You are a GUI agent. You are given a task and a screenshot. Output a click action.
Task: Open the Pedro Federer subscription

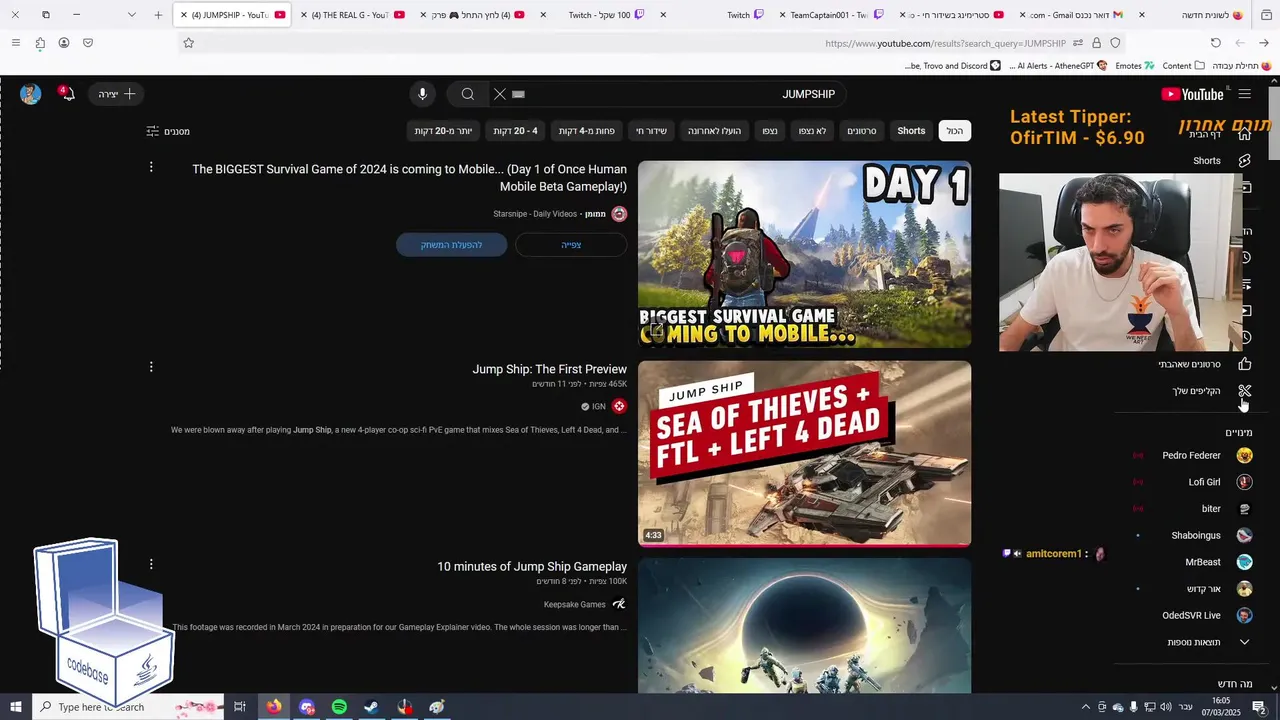[1191, 455]
